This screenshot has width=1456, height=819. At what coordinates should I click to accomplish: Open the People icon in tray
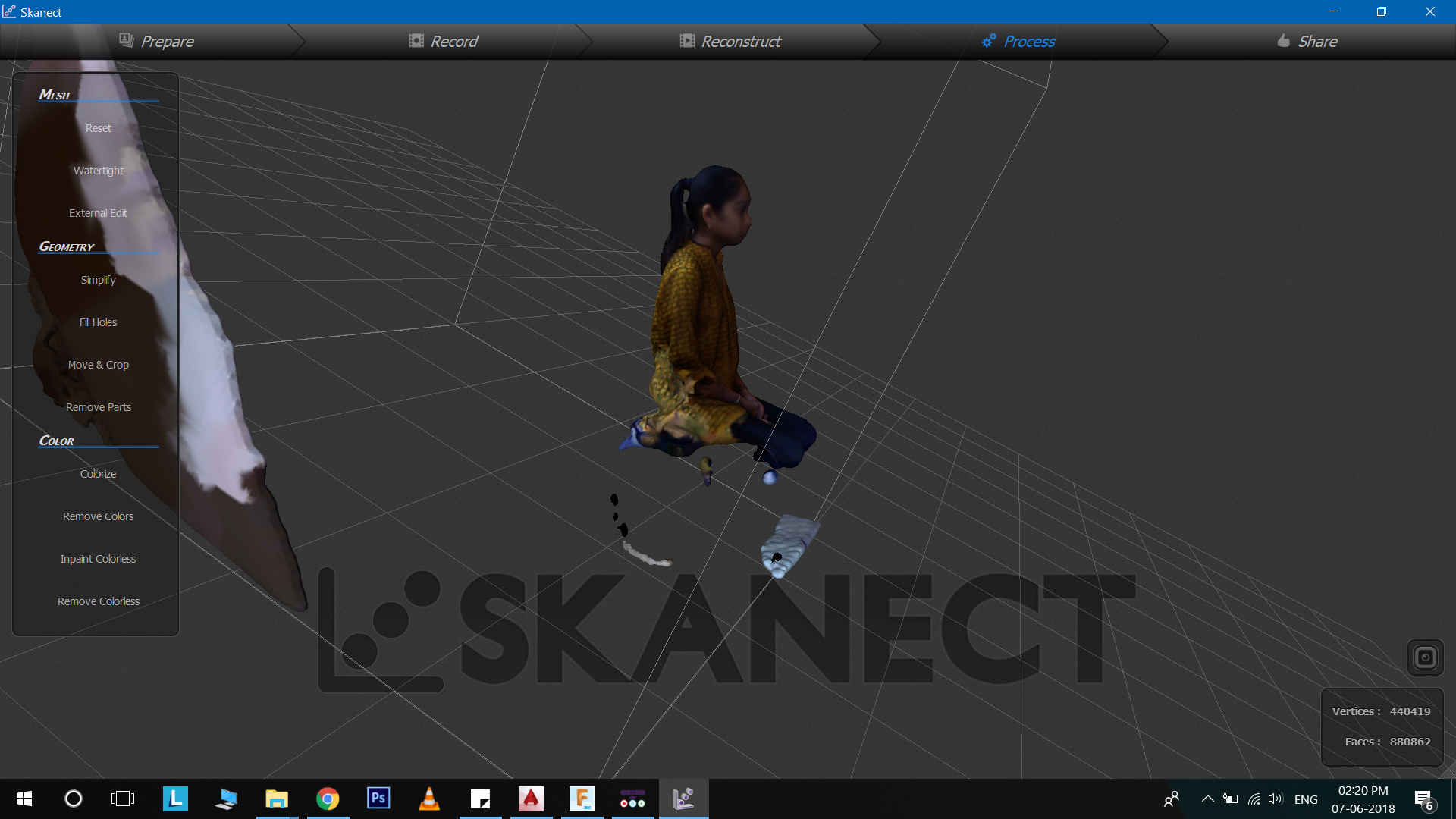tap(1172, 799)
